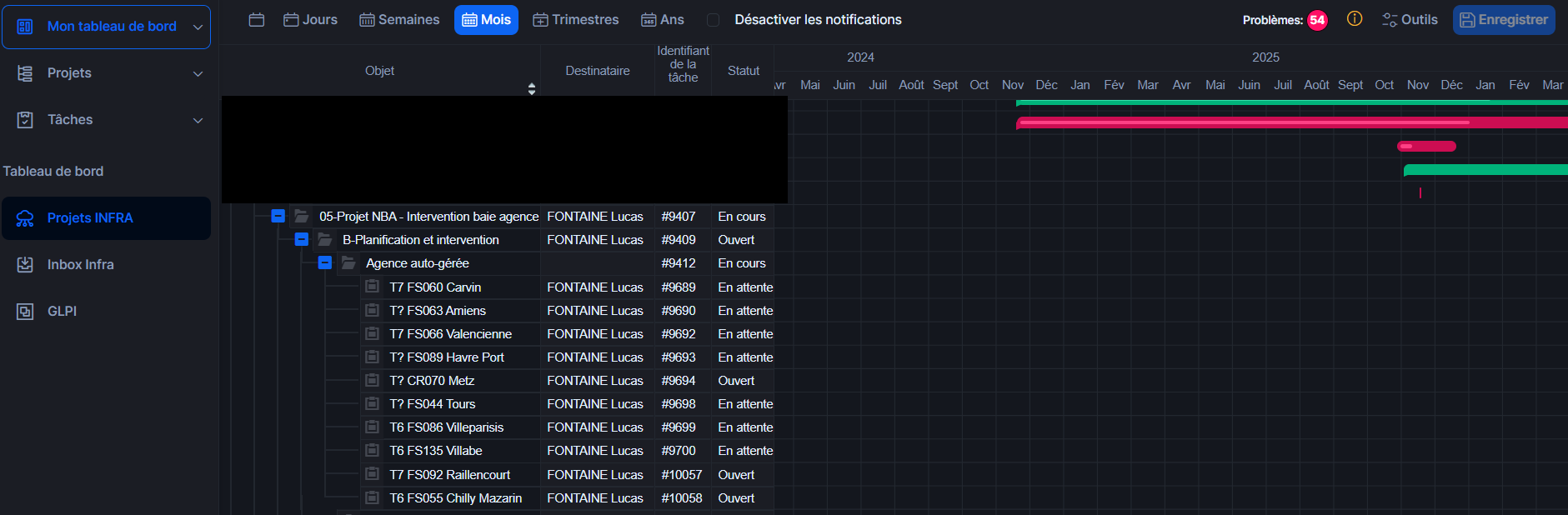Expand Mon tableau de bord dropdown
This screenshot has height=515, width=1568.
198,27
